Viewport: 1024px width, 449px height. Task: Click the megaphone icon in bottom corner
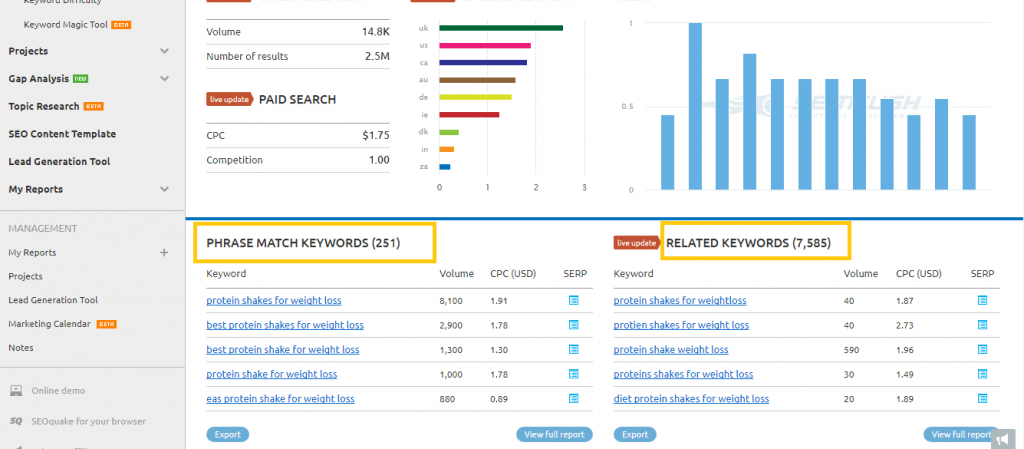[x=1003, y=439]
